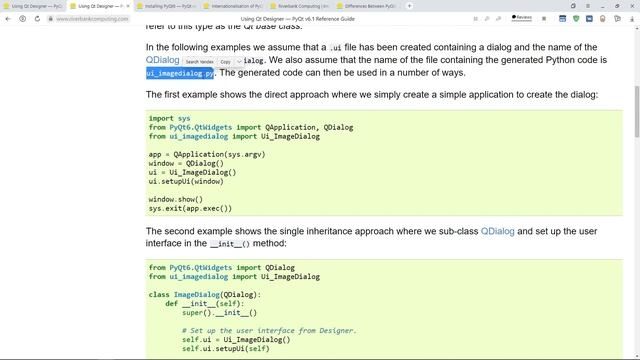Switch to the first Using Qt Designer tab
The image size is (640, 360).
click(33, 6)
